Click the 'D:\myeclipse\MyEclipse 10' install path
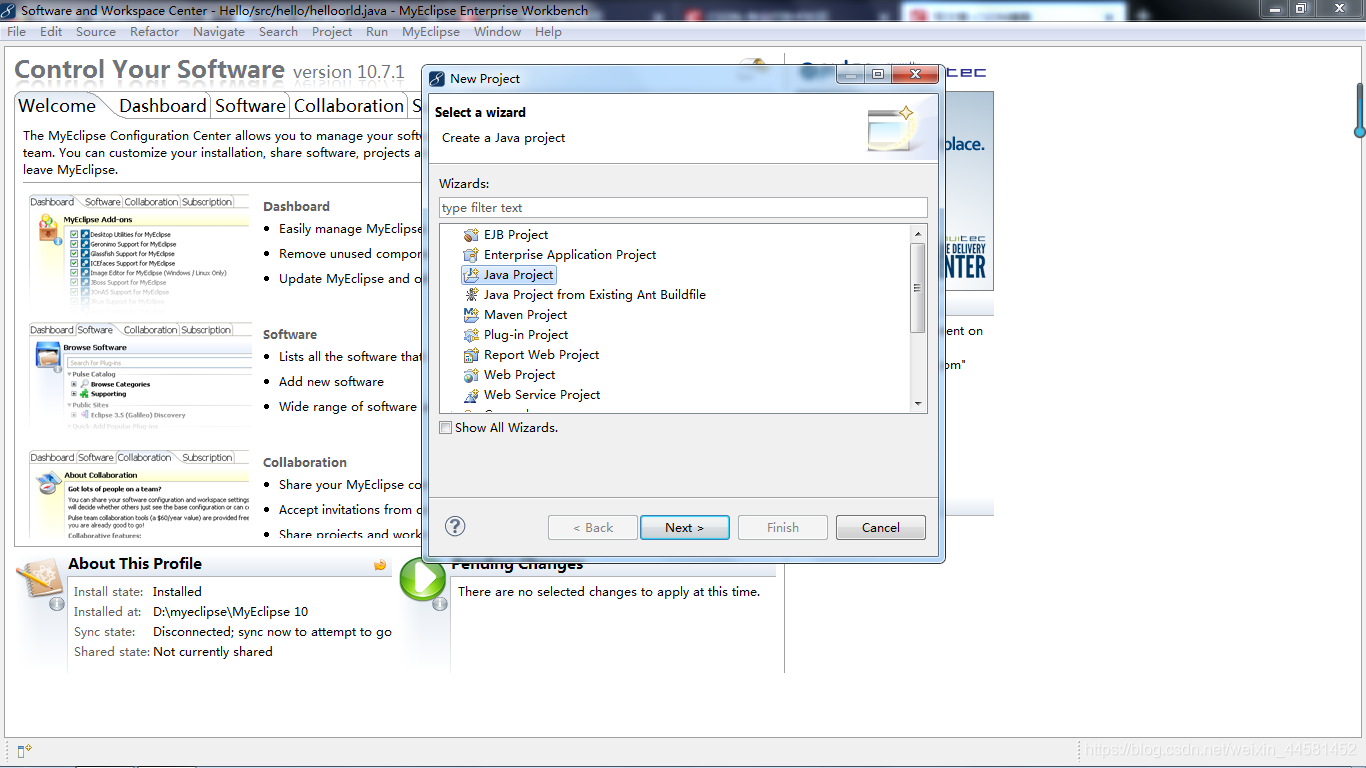 coord(231,612)
